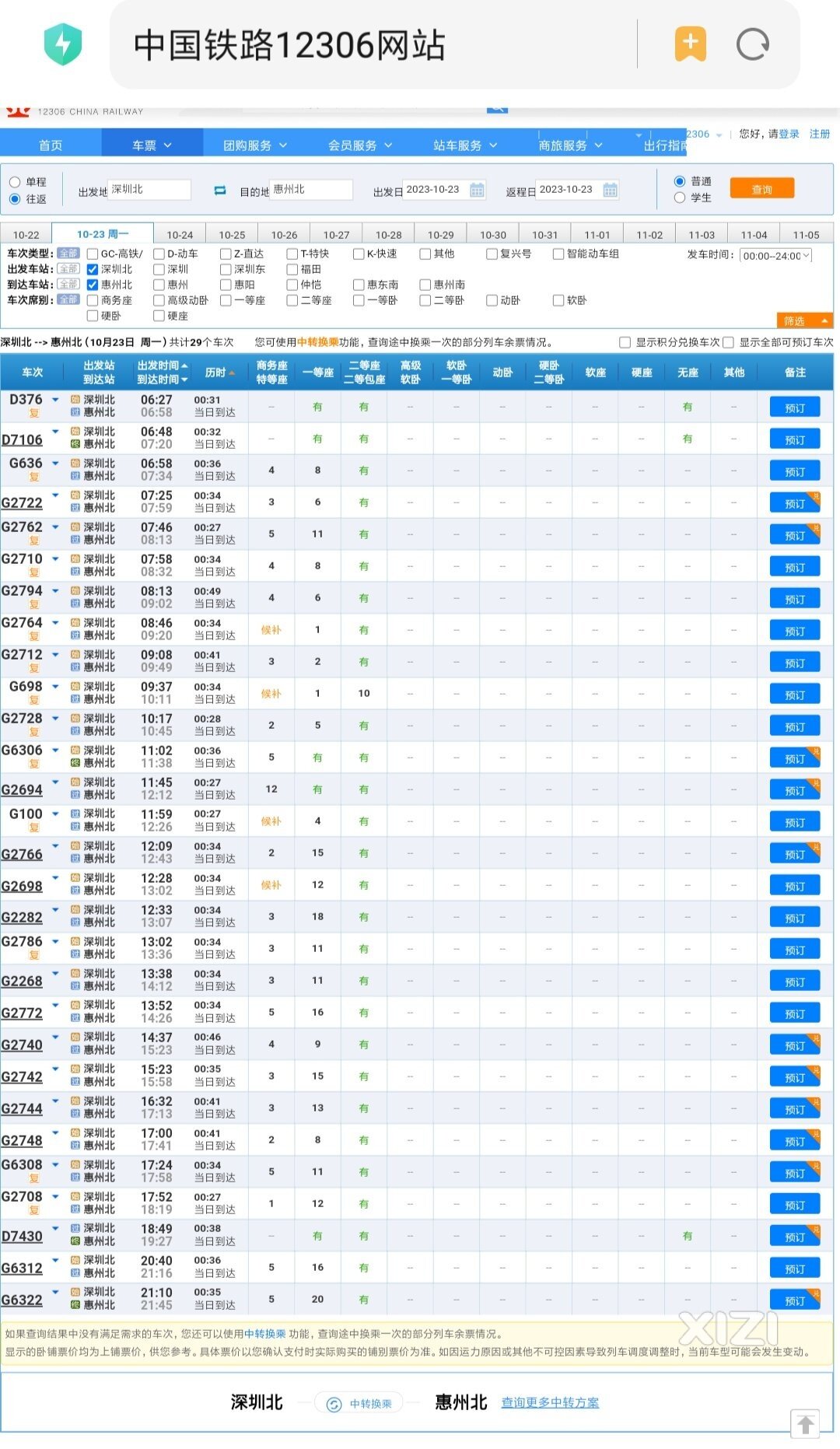Switch to the 10-28 date tab
The width and height of the screenshot is (840, 1449).
coord(389,235)
